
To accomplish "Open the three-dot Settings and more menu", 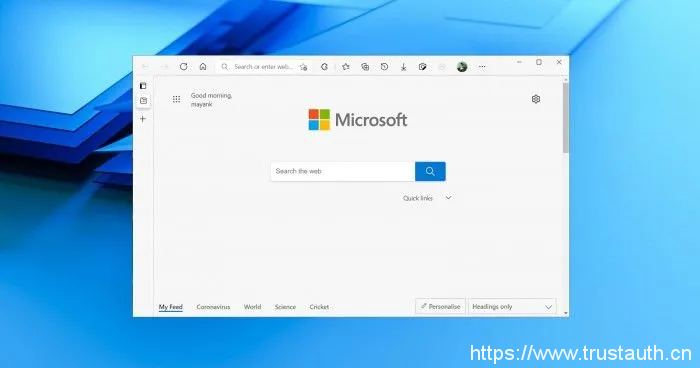I will (482, 67).
